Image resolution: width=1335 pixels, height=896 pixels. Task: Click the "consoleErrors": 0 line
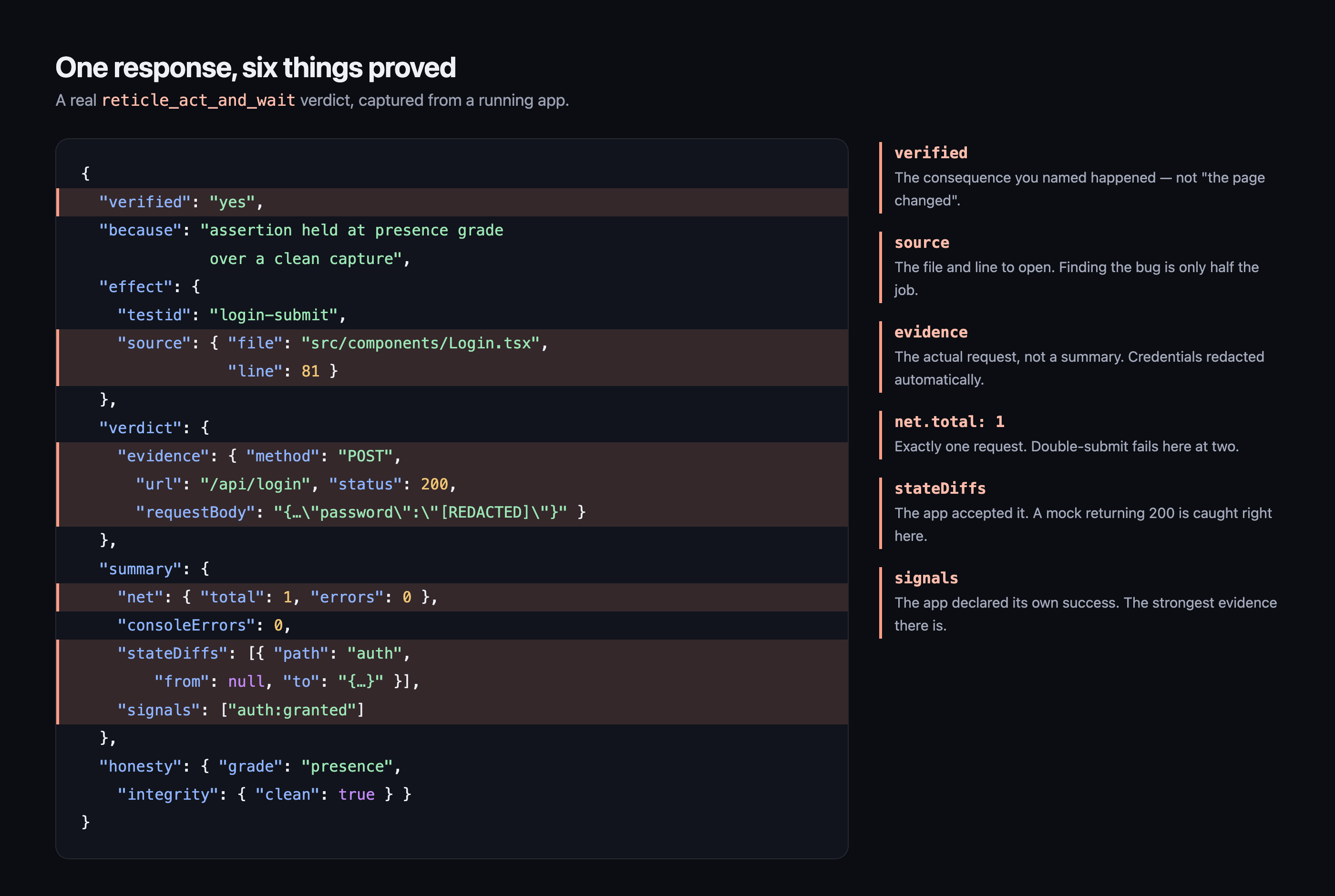pyautogui.click(x=452, y=625)
